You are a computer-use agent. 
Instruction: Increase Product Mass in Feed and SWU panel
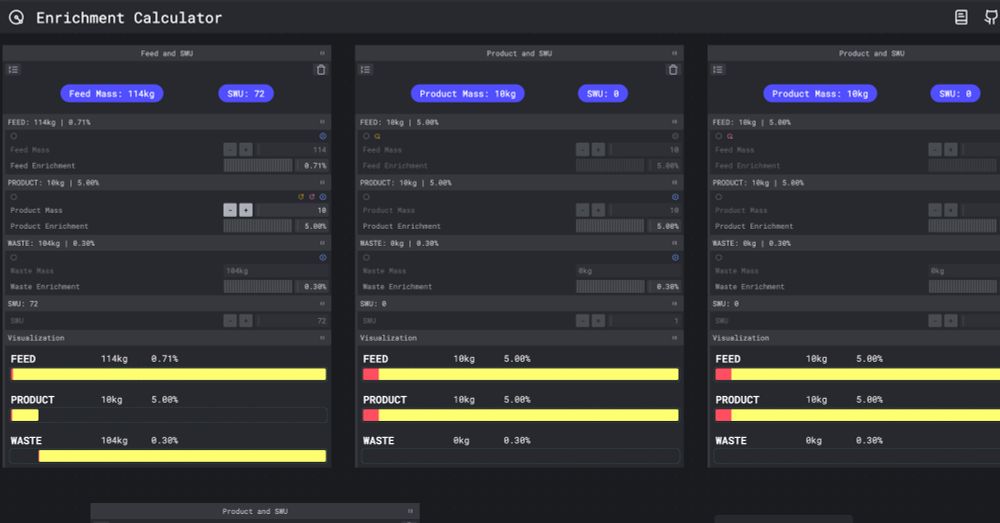pyautogui.click(x=246, y=210)
